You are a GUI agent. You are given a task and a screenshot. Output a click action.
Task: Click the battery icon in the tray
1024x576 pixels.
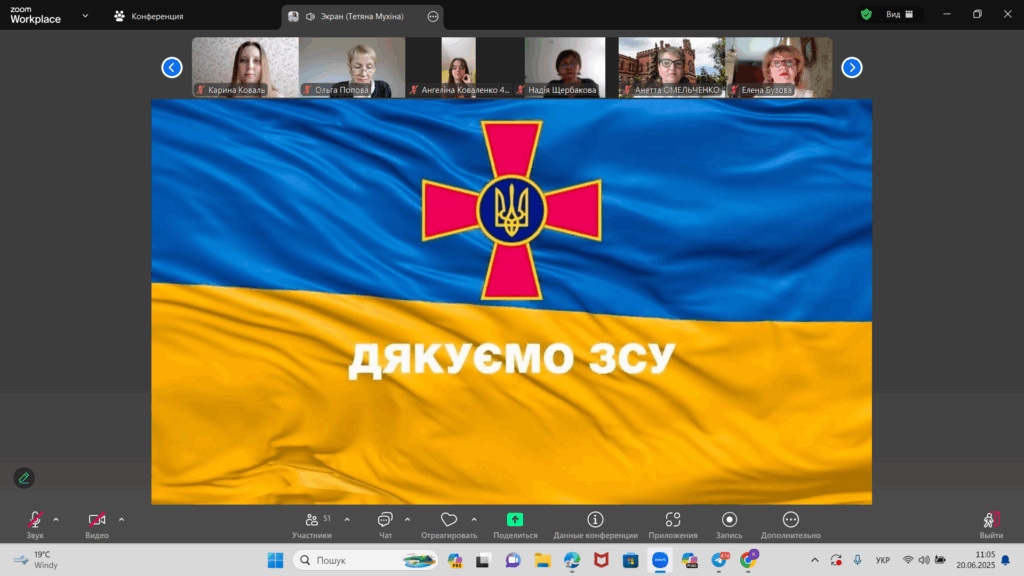pyautogui.click(x=940, y=560)
